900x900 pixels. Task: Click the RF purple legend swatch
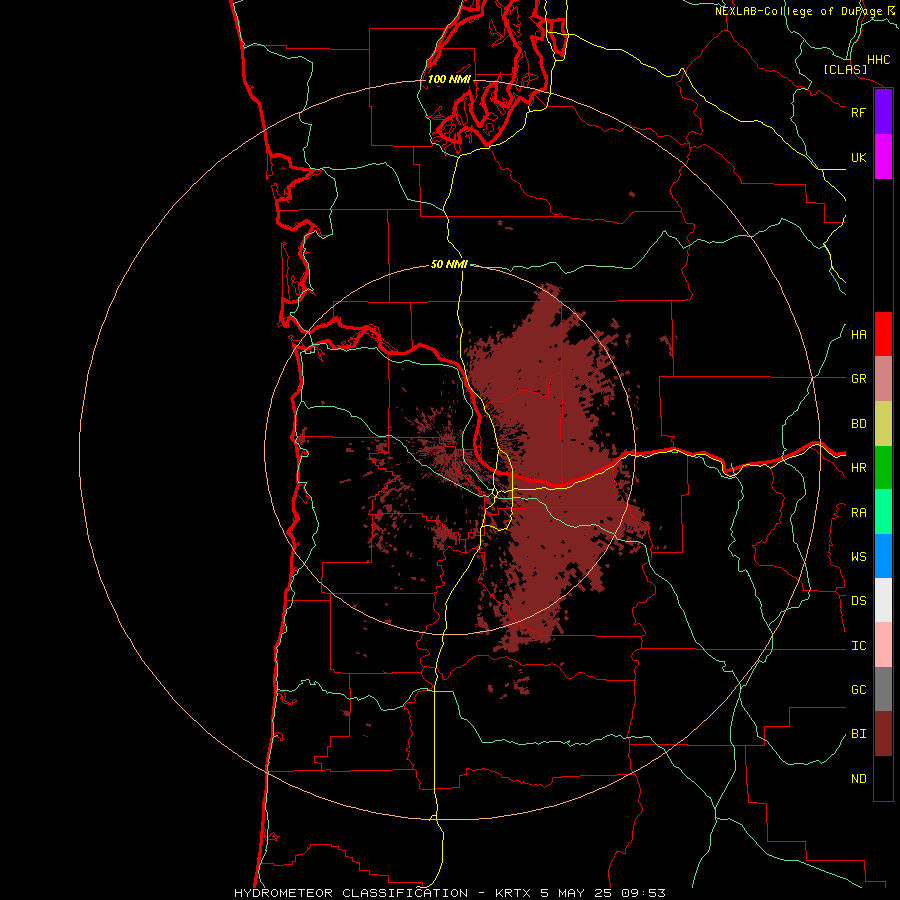tap(883, 112)
